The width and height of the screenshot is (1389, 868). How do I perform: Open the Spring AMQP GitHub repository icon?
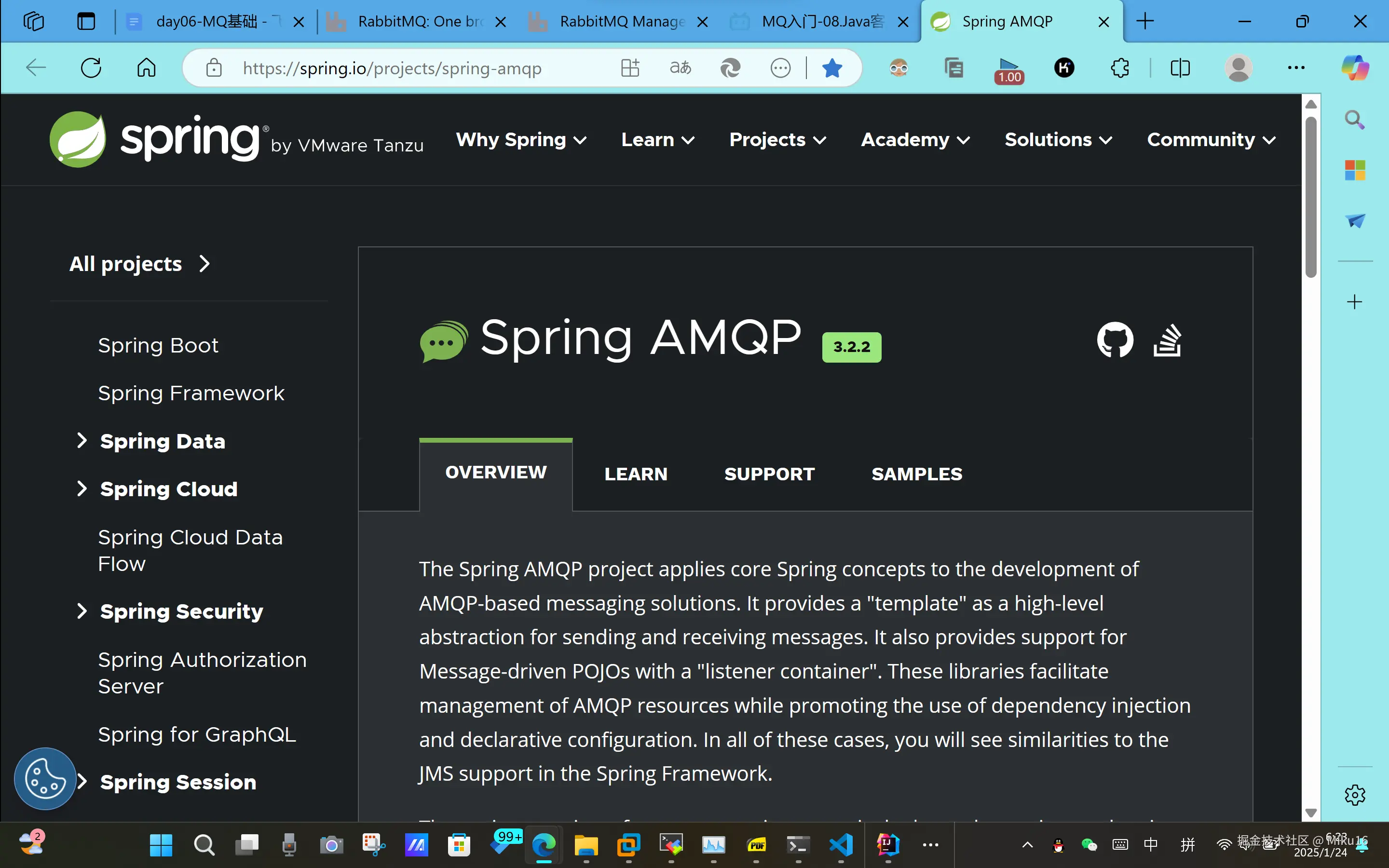(1115, 340)
